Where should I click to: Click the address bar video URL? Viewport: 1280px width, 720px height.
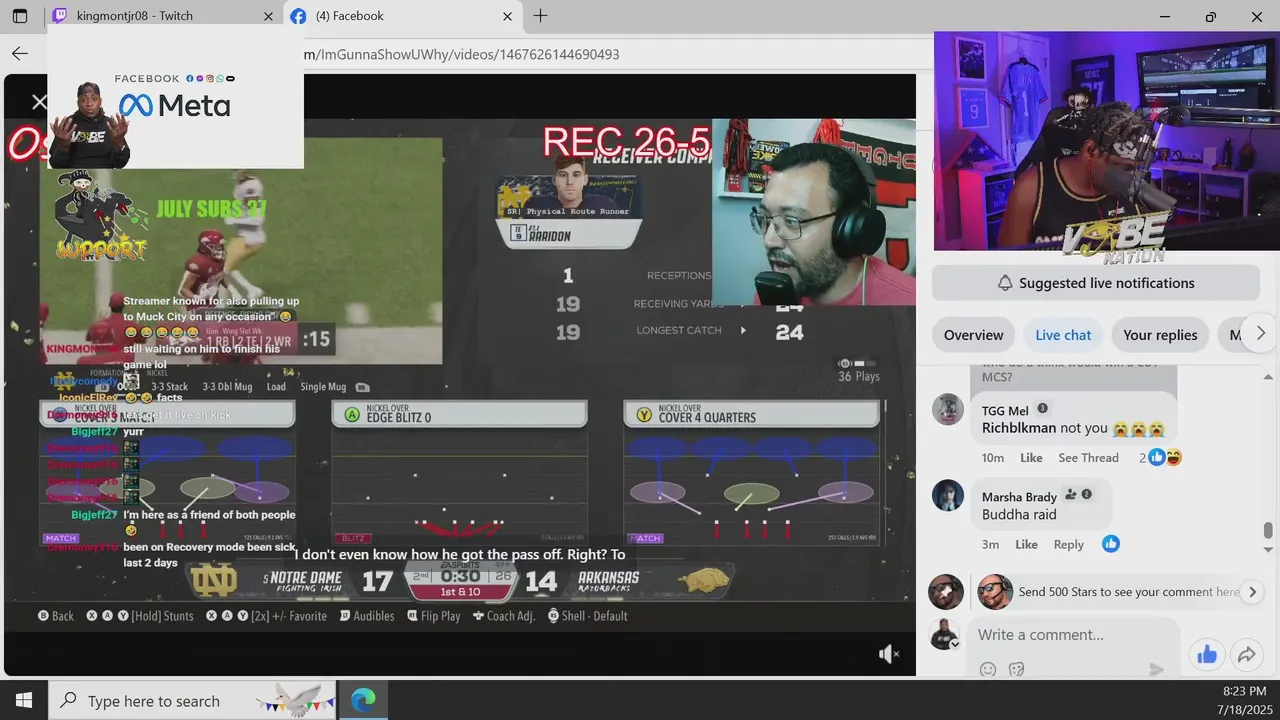click(x=461, y=54)
